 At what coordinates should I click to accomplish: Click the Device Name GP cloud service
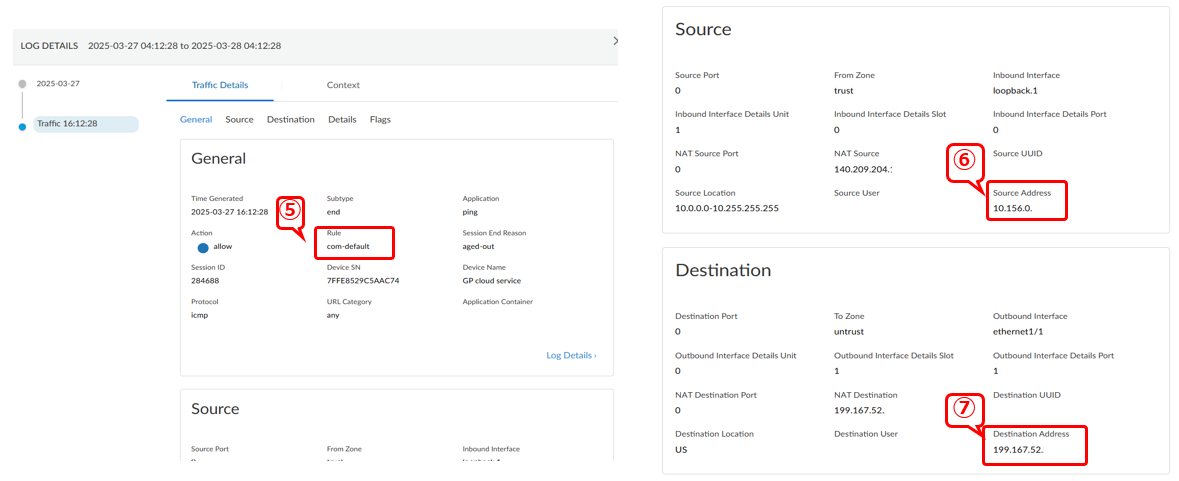(x=492, y=280)
